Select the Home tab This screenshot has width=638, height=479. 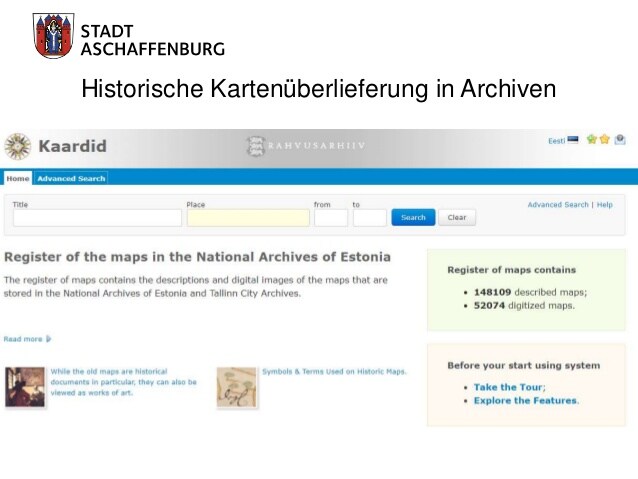click(x=18, y=178)
